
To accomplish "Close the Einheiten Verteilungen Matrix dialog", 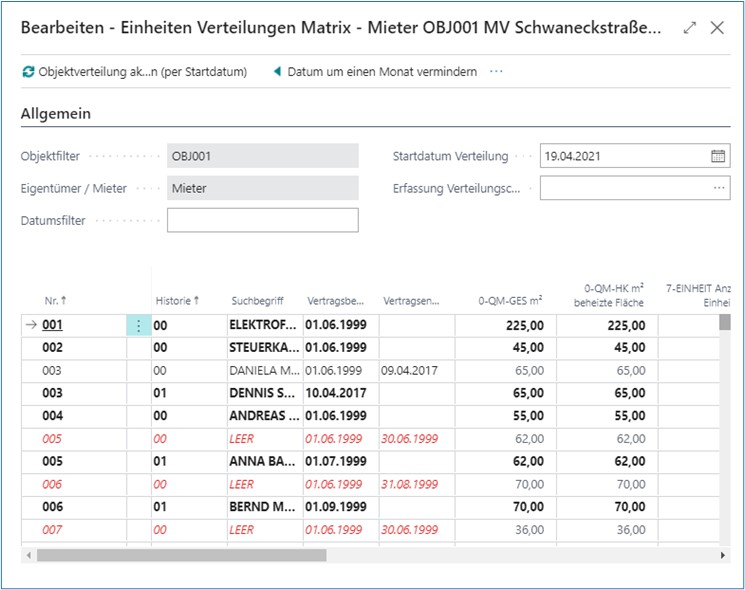I will (717, 28).
